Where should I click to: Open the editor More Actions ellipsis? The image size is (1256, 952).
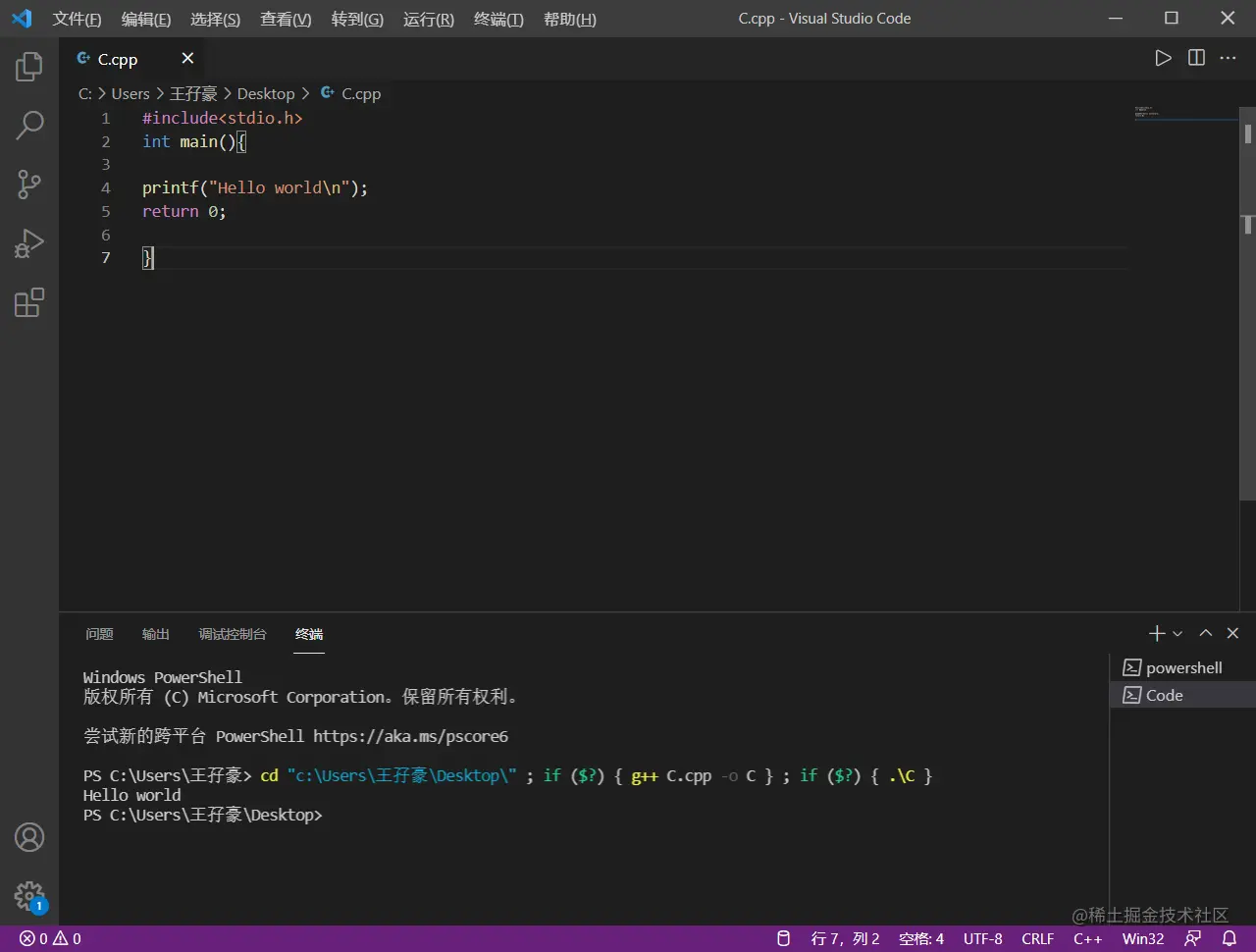click(x=1228, y=58)
